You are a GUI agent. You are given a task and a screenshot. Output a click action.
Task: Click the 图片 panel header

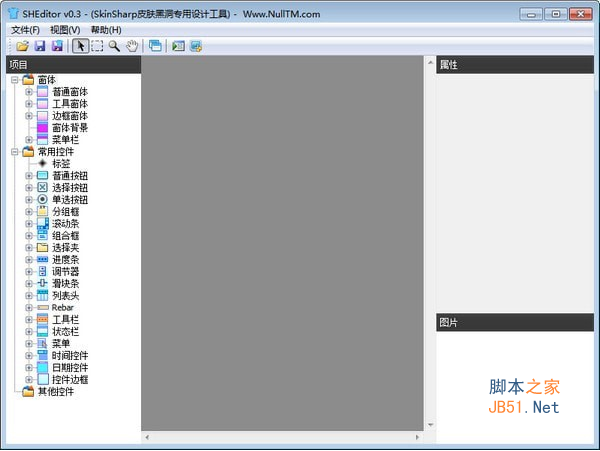(x=515, y=322)
